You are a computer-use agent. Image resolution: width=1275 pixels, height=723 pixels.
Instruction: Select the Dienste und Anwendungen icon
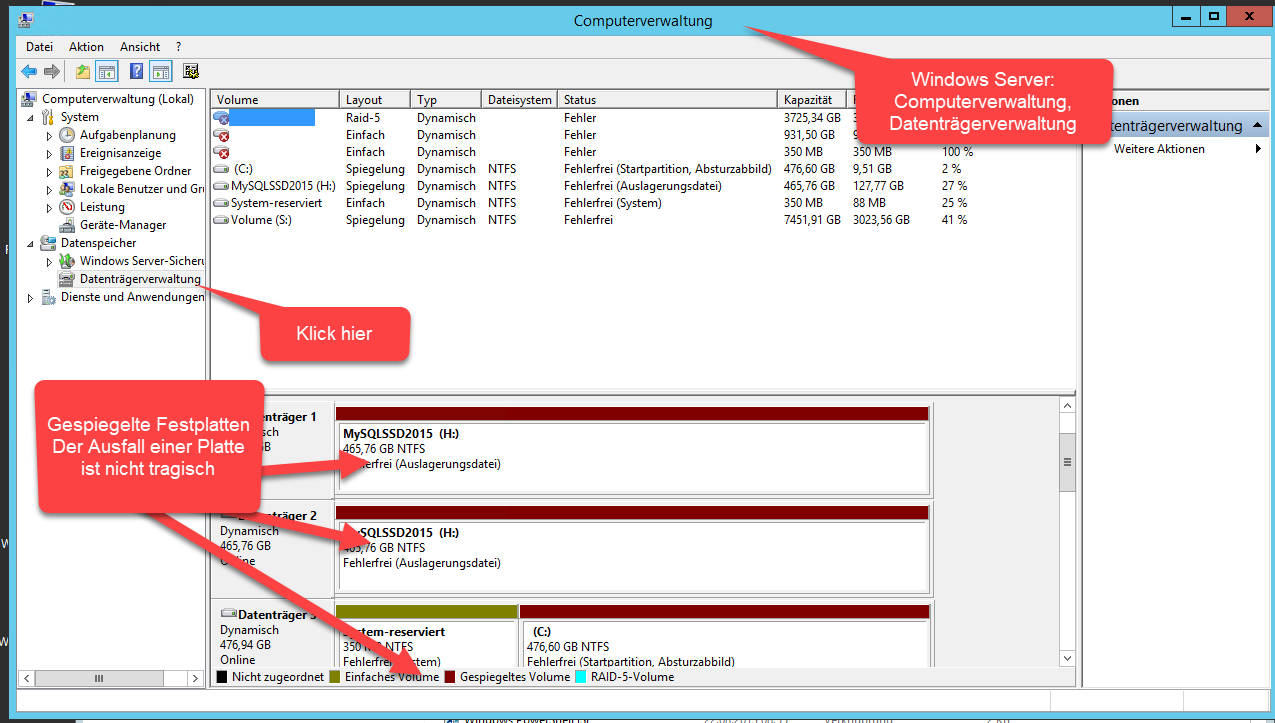[x=49, y=297]
